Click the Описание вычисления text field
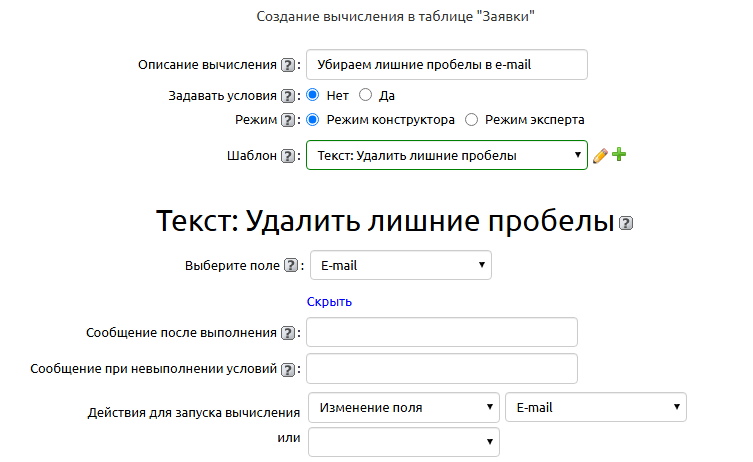 point(446,64)
